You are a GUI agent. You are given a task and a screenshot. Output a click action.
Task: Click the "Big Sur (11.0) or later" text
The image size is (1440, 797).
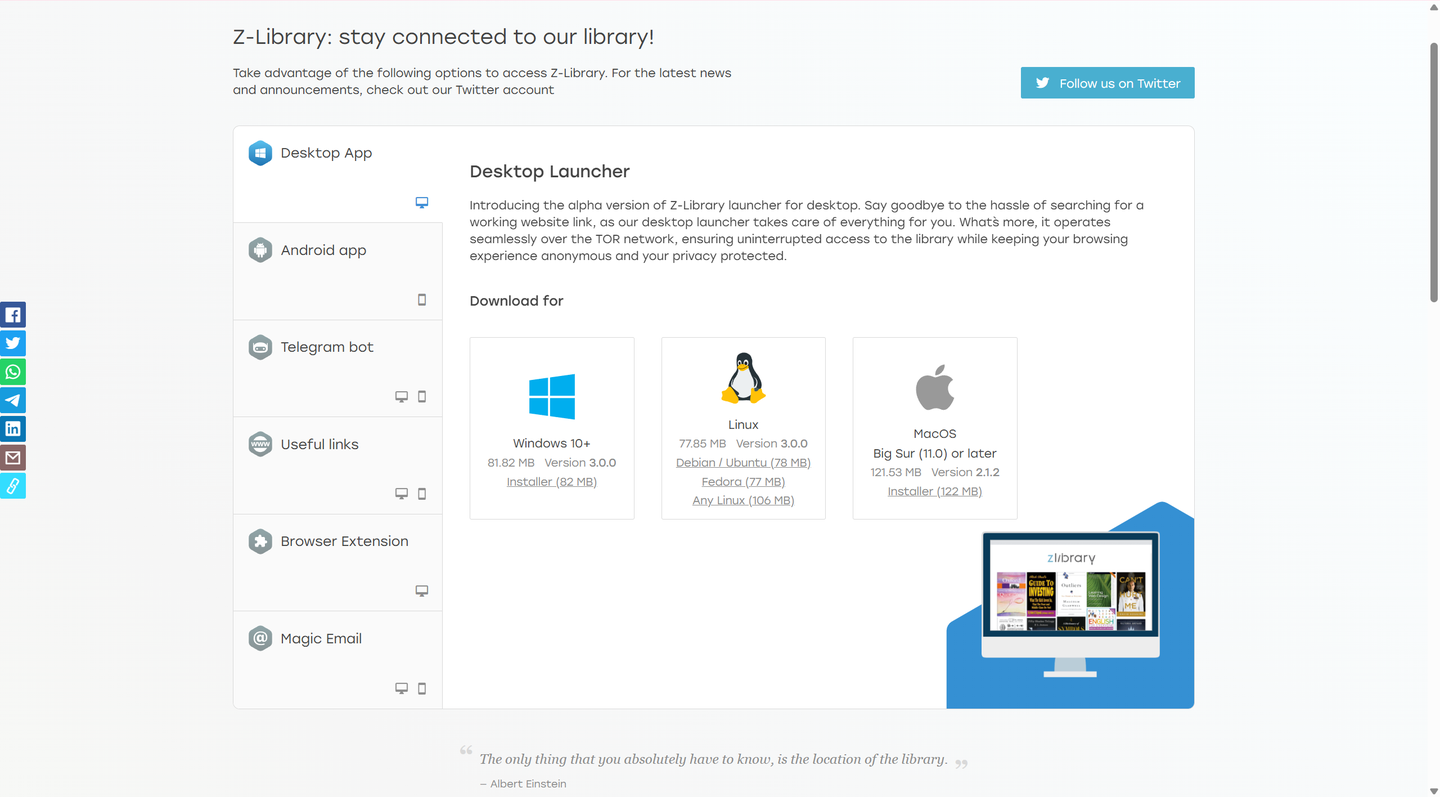pos(935,454)
